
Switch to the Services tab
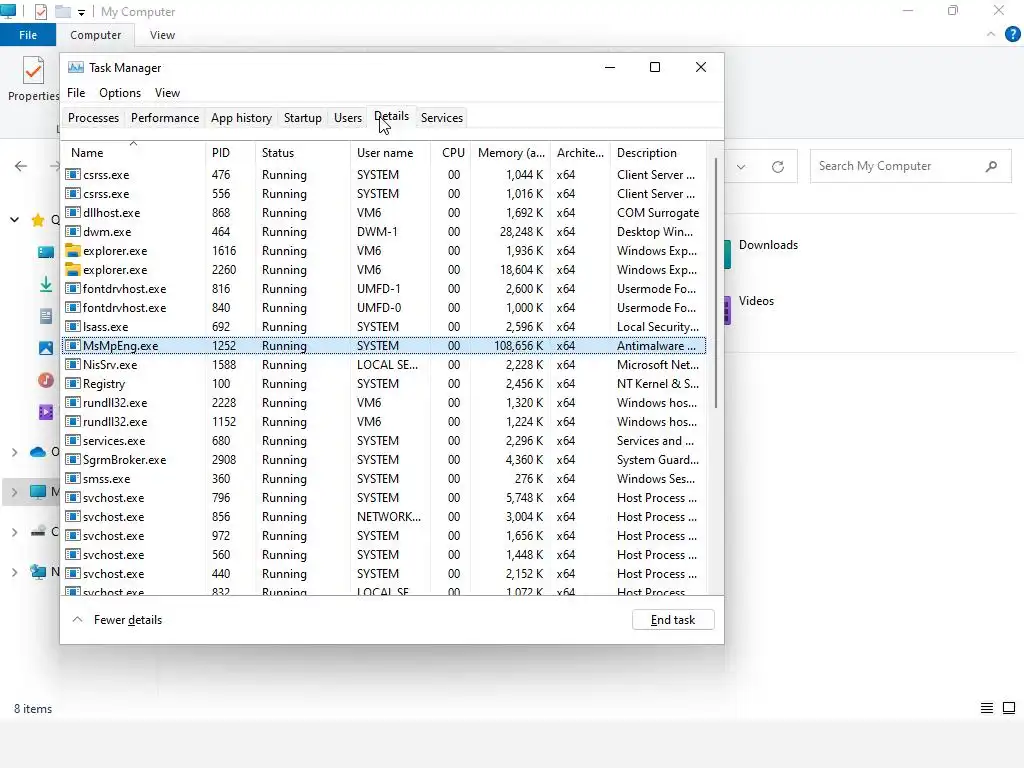[441, 118]
